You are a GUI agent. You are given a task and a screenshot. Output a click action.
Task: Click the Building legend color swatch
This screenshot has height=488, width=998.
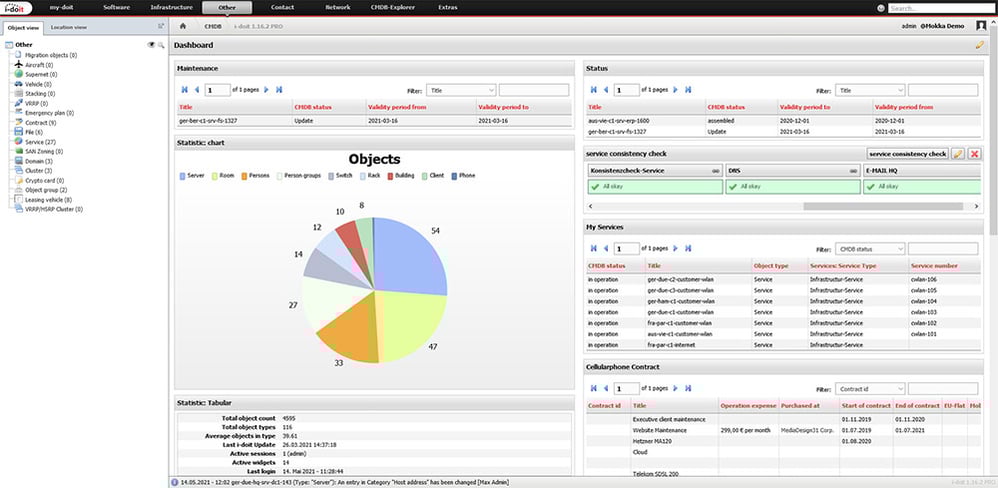pyautogui.click(x=390, y=175)
